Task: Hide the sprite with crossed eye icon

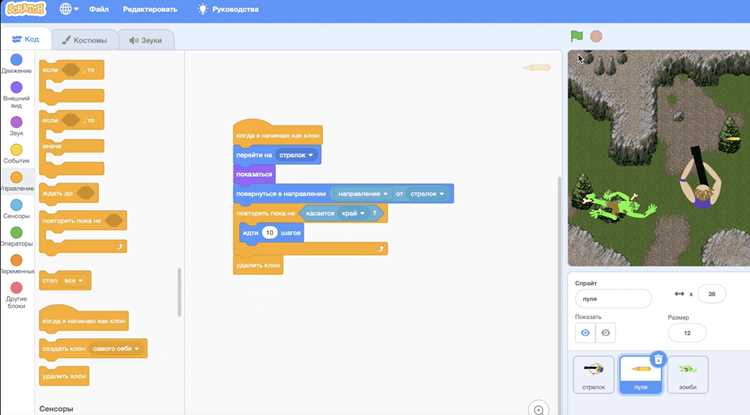Action: [x=605, y=333]
